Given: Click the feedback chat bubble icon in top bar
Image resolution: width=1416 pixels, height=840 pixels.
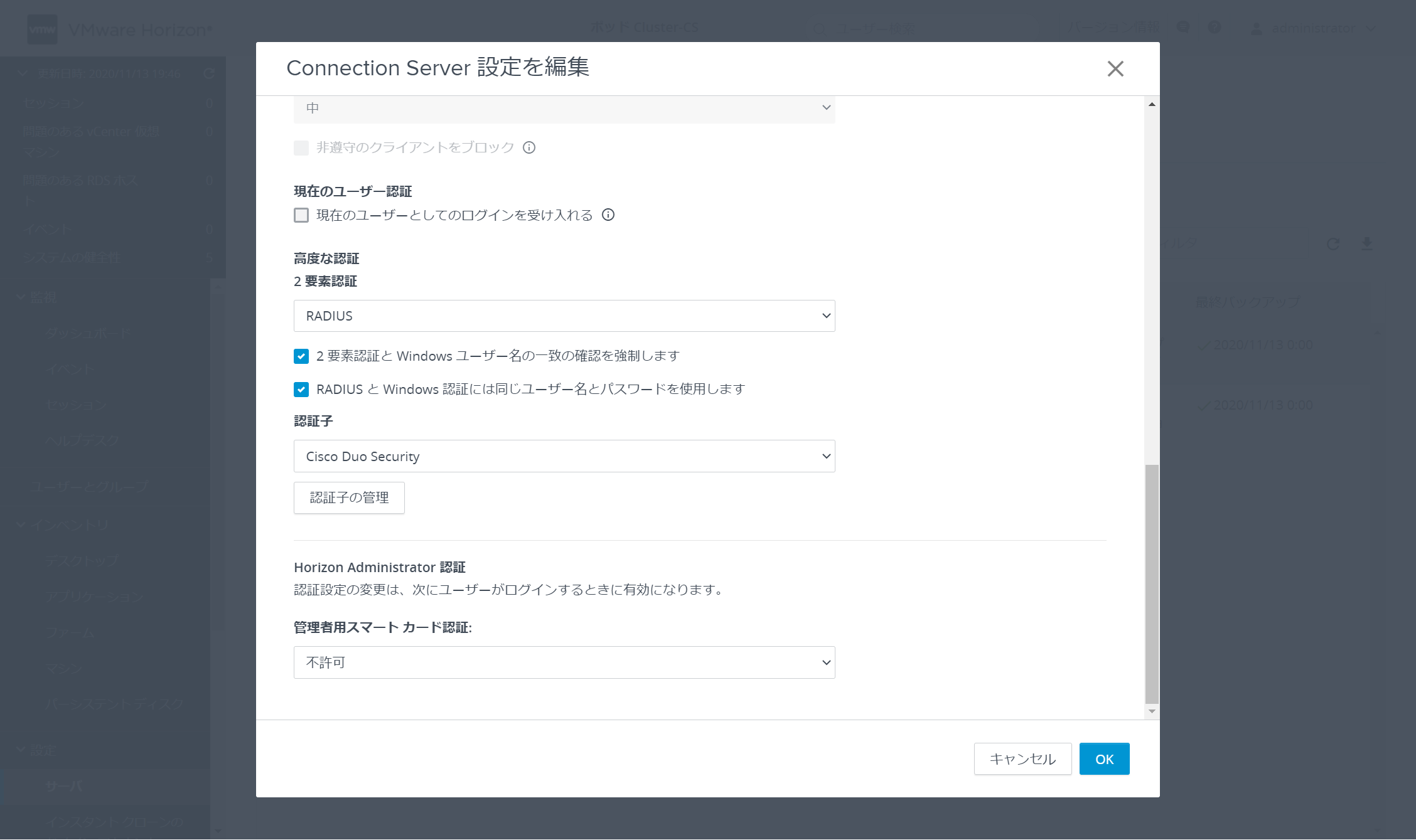Looking at the screenshot, I should click(x=1183, y=28).
